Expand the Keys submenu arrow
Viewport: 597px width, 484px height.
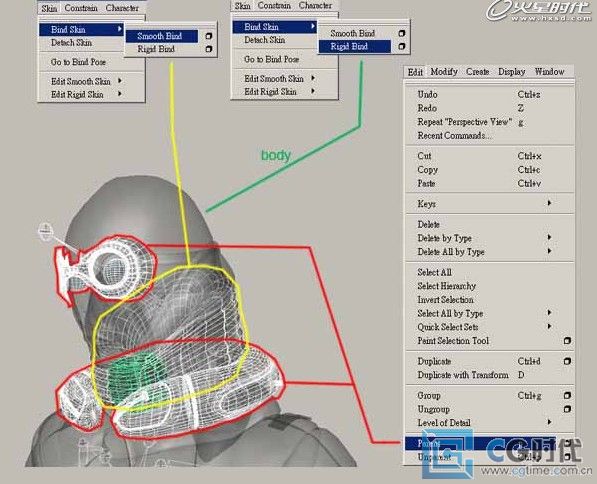(x=549, y=203)
